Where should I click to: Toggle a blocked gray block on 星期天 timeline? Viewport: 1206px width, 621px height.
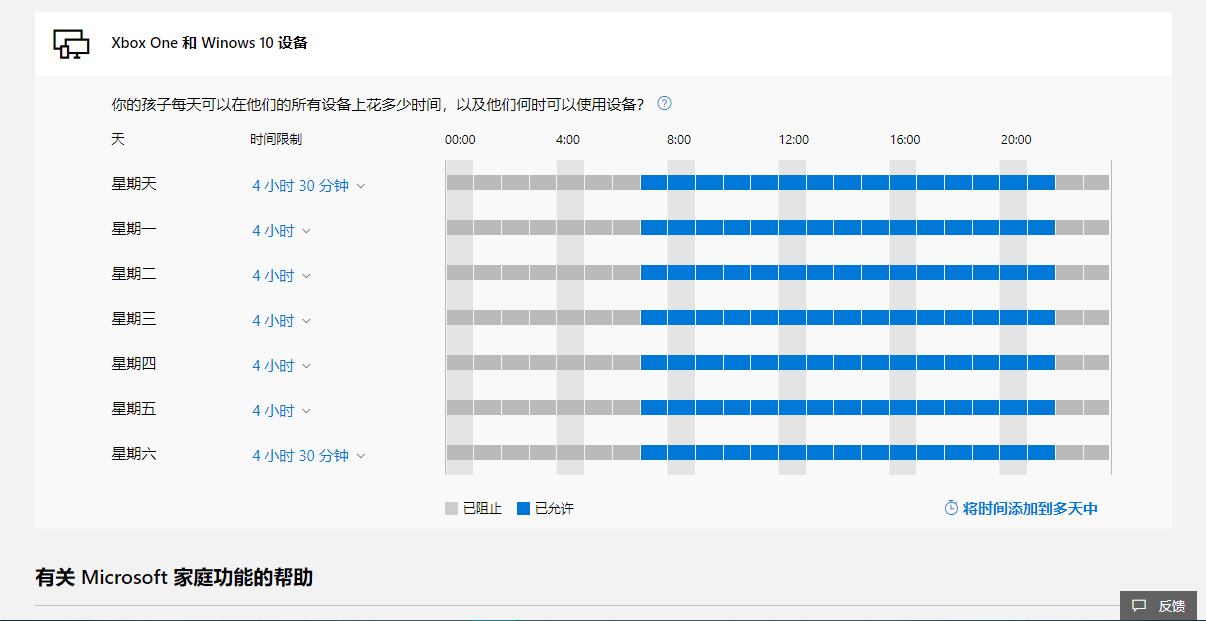(x=500, y=182)
